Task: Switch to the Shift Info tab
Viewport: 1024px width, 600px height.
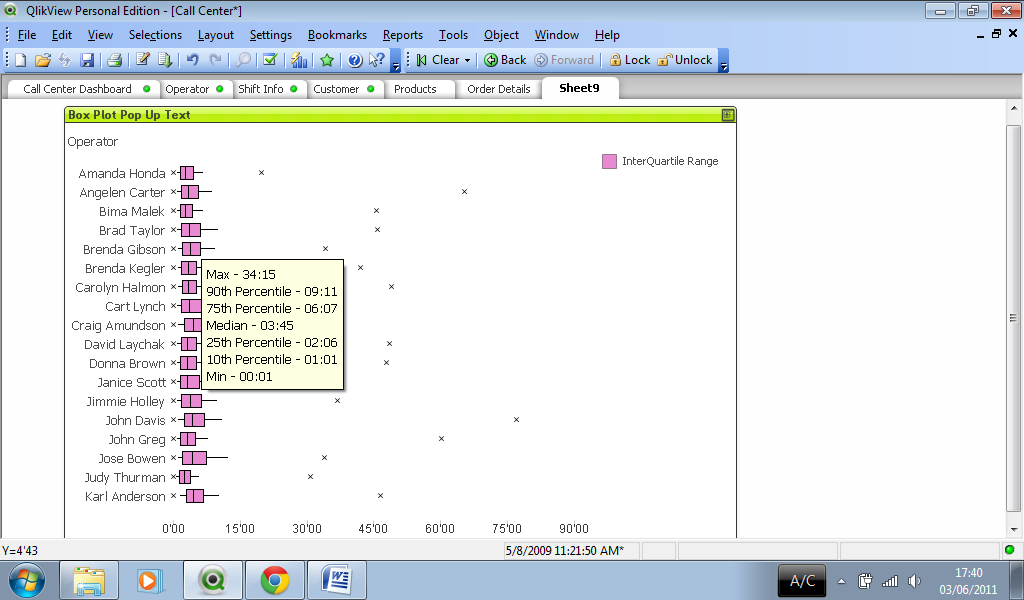Action: [x=267, y=89]
